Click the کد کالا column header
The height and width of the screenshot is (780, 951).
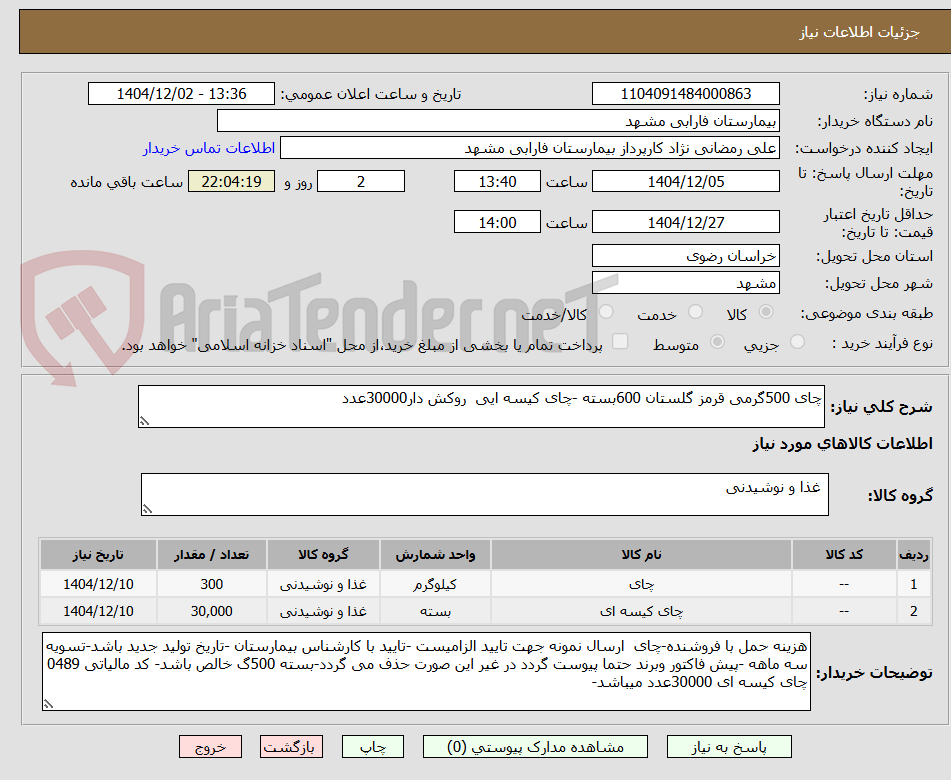[844, 554]
